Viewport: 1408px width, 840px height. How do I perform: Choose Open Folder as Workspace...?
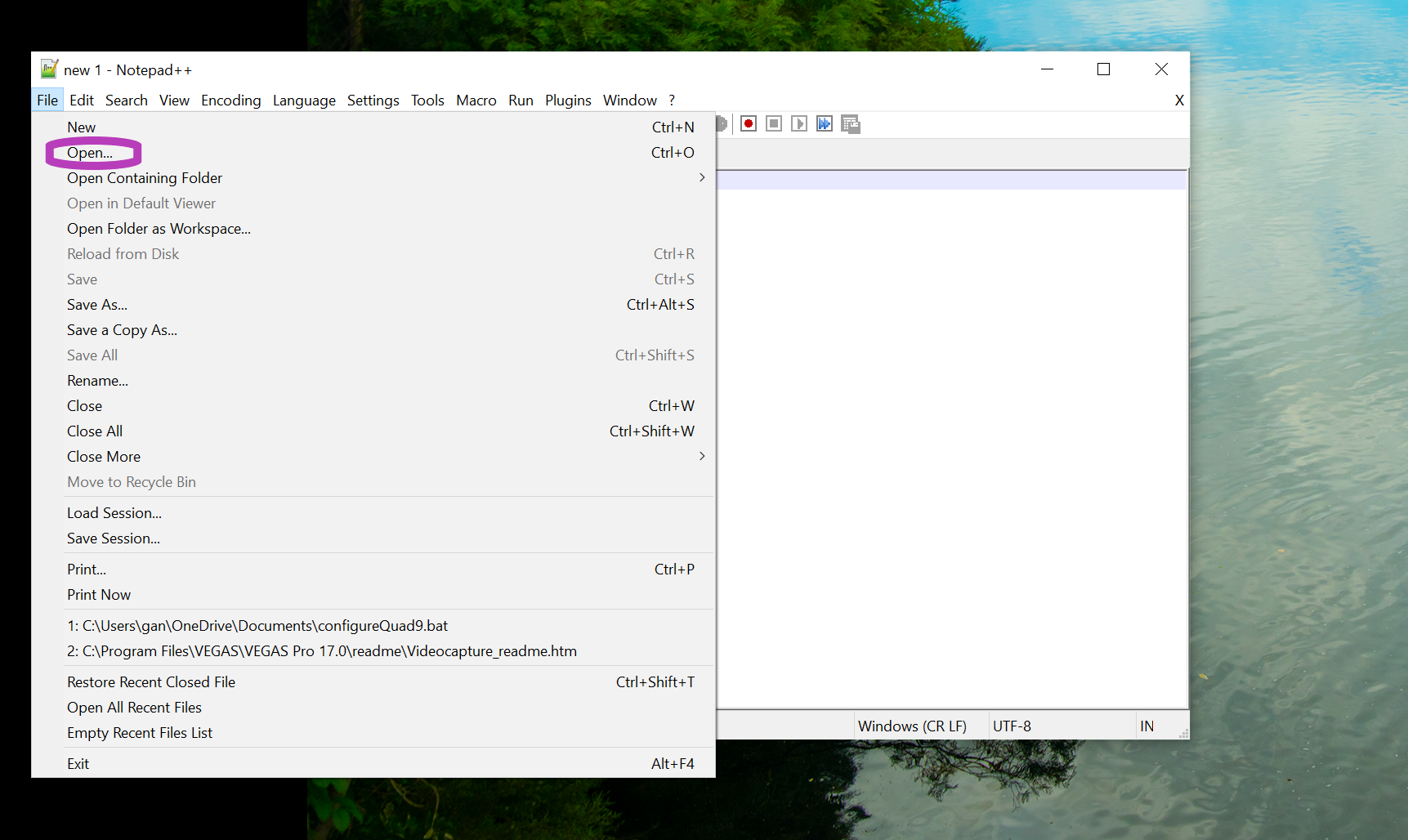373,228
